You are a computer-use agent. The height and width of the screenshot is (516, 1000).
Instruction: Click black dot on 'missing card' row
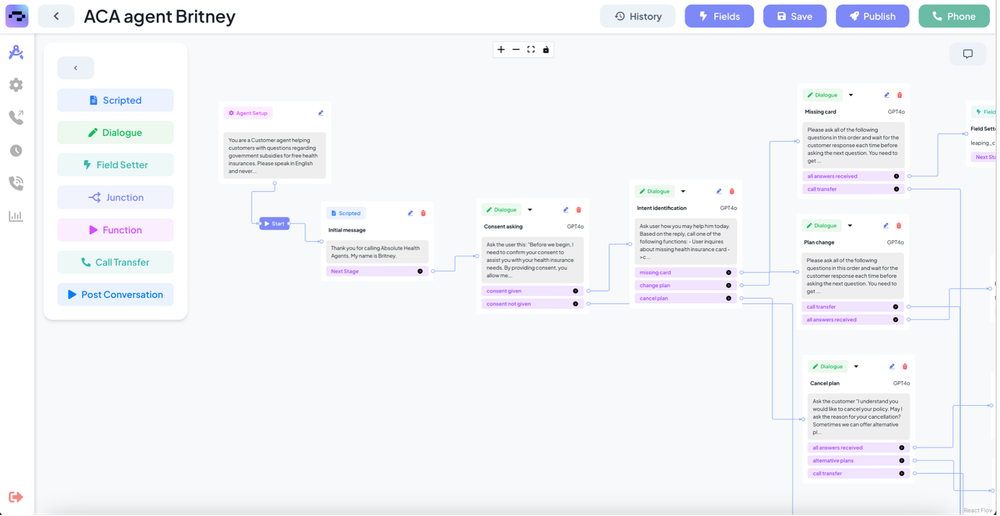pos(728,272)
